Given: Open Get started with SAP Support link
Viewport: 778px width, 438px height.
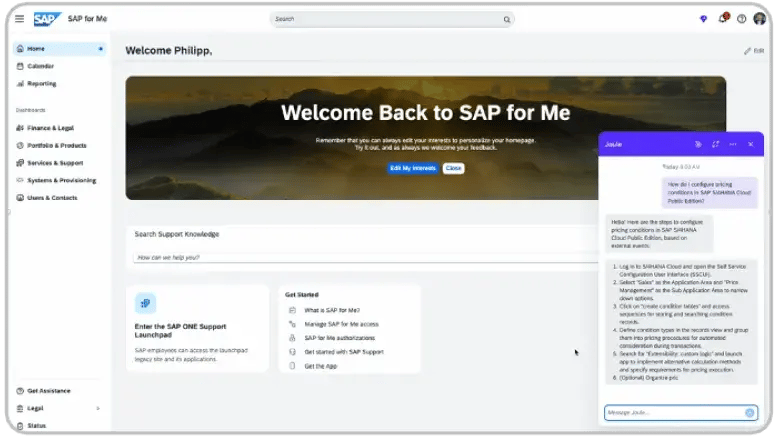Looking at the screenshot, I should pyautogui.click(x=344, y=352).
